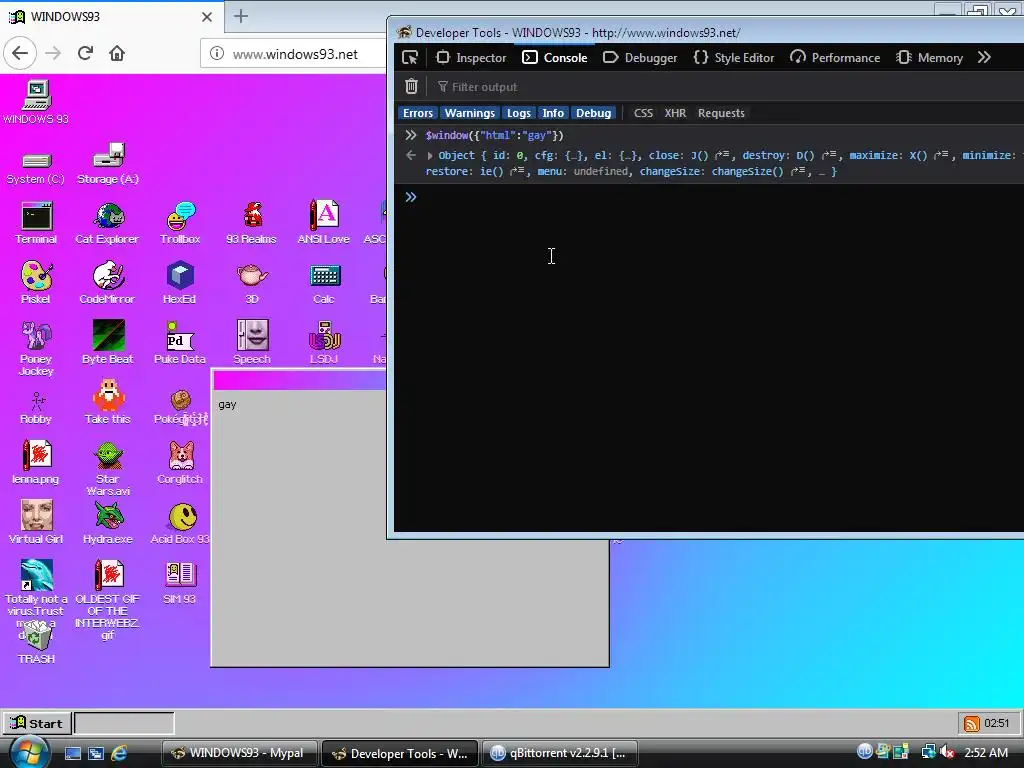This screenshot has width=1024, height=768.
Task: Open the Speech icon
Action: pos(252,342)
